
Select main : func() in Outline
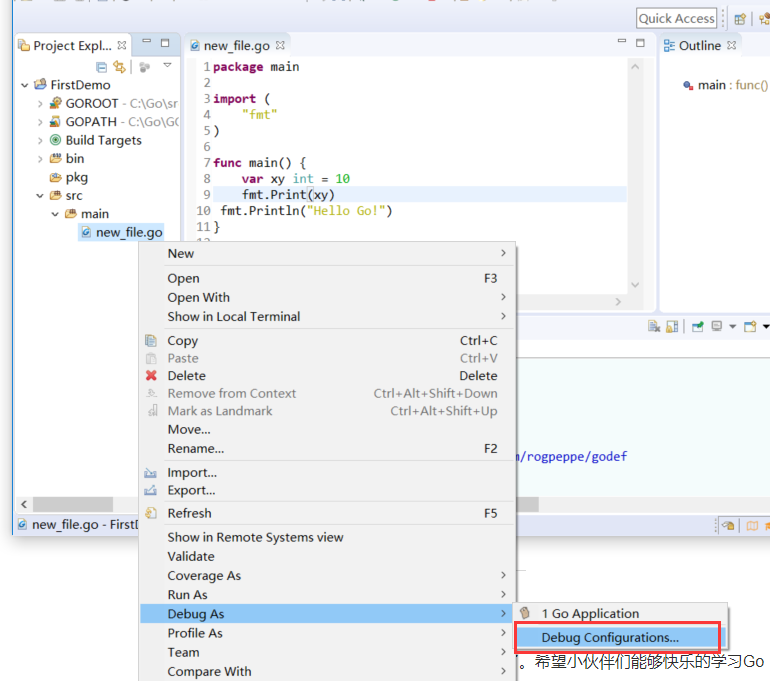click(725, 85)
